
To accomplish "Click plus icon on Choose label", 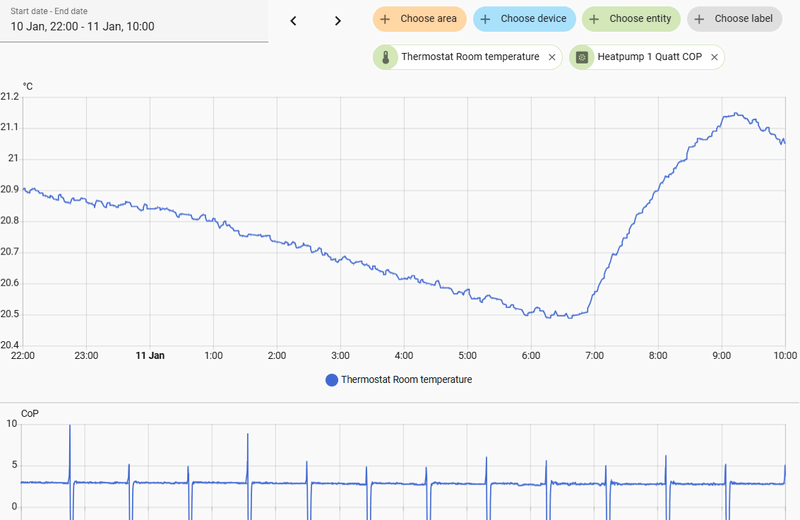I will 699,19.
